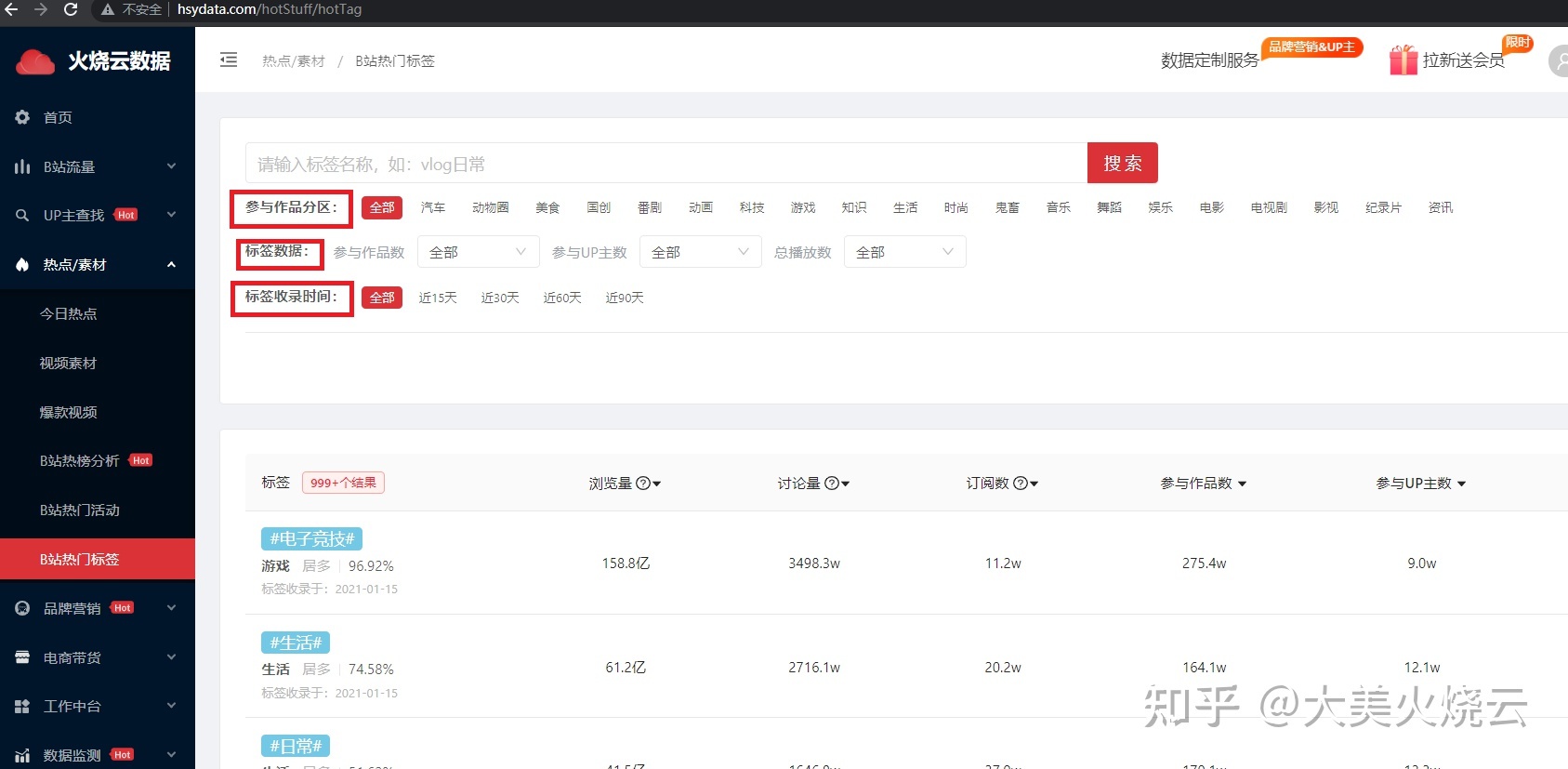Click the icon beside 品牌营销
Screen dimensions: 1568x769
(x=22, y=608)
